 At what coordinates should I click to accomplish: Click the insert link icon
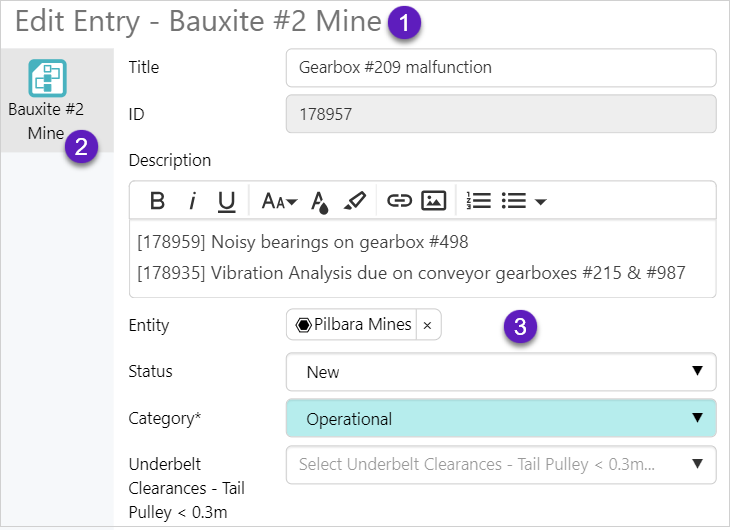pos(400,201)
